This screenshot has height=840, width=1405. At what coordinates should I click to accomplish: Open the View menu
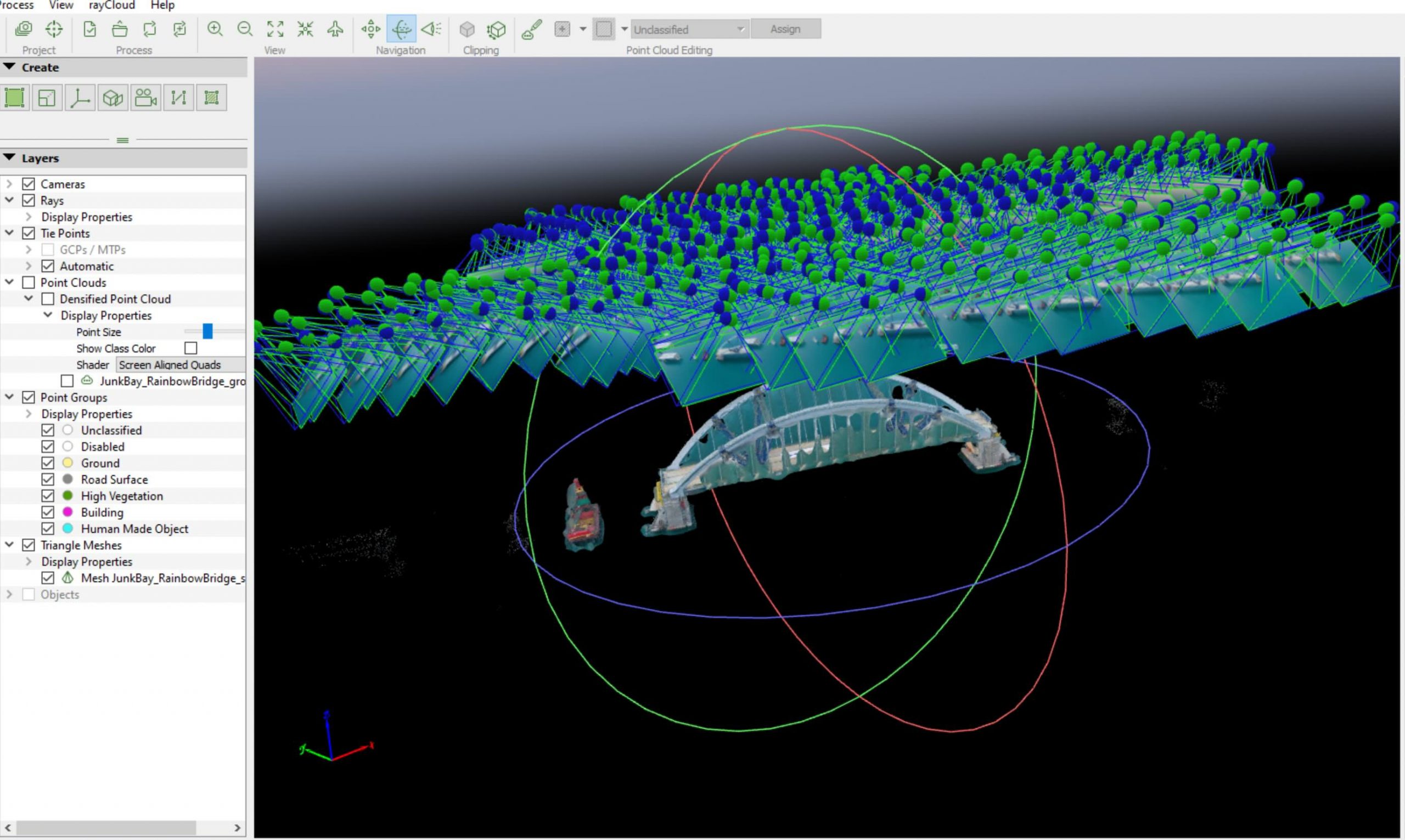click(x=60, y=5)
